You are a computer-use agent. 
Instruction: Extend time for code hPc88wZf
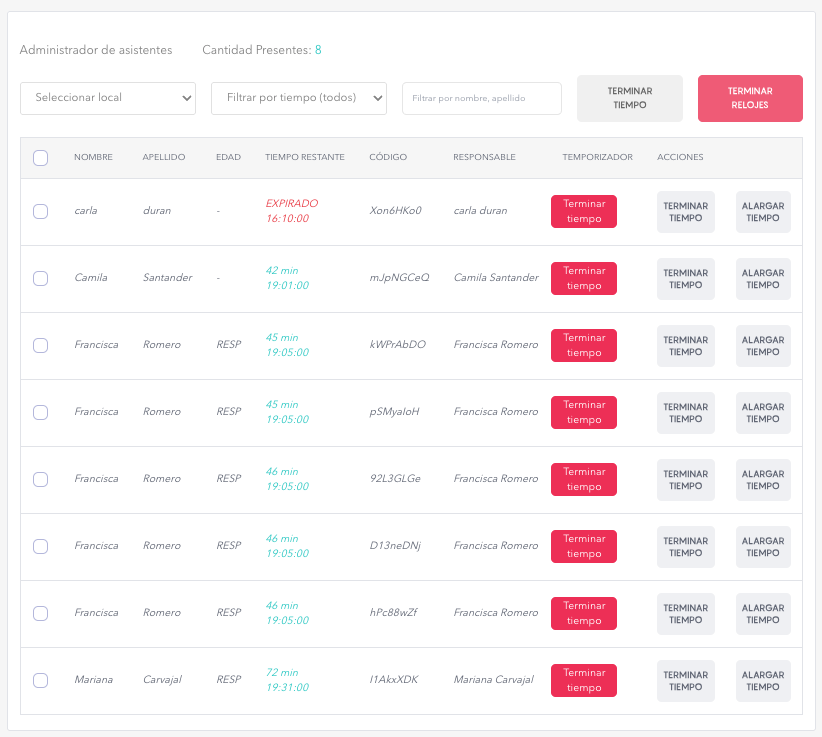tap(763, 614)
